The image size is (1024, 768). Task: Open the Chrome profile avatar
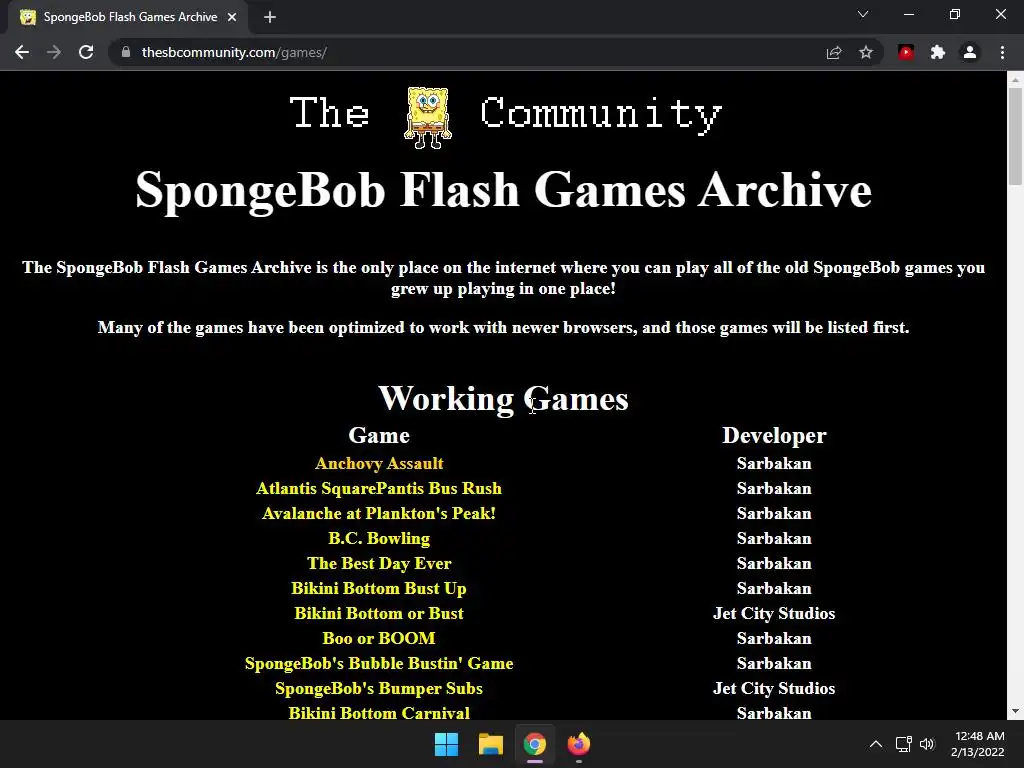pos(970,52)
